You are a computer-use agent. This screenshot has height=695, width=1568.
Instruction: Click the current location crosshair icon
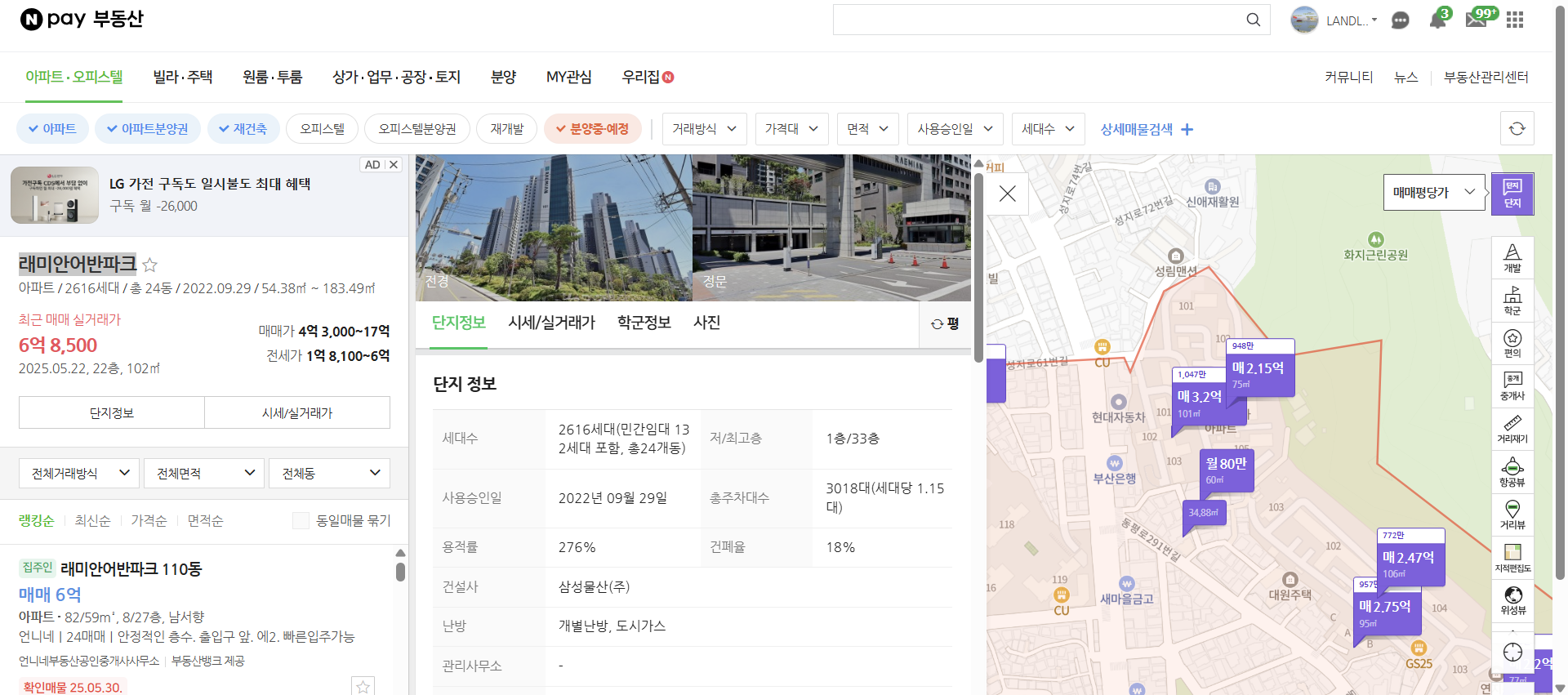click(1512, 652)
